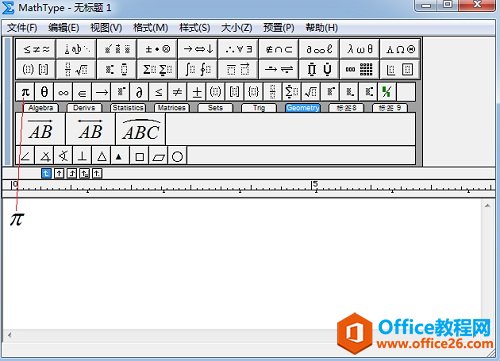
Task: Open the arrow symbols palette (→⇔↓)
Action: [x=198, y=49]
